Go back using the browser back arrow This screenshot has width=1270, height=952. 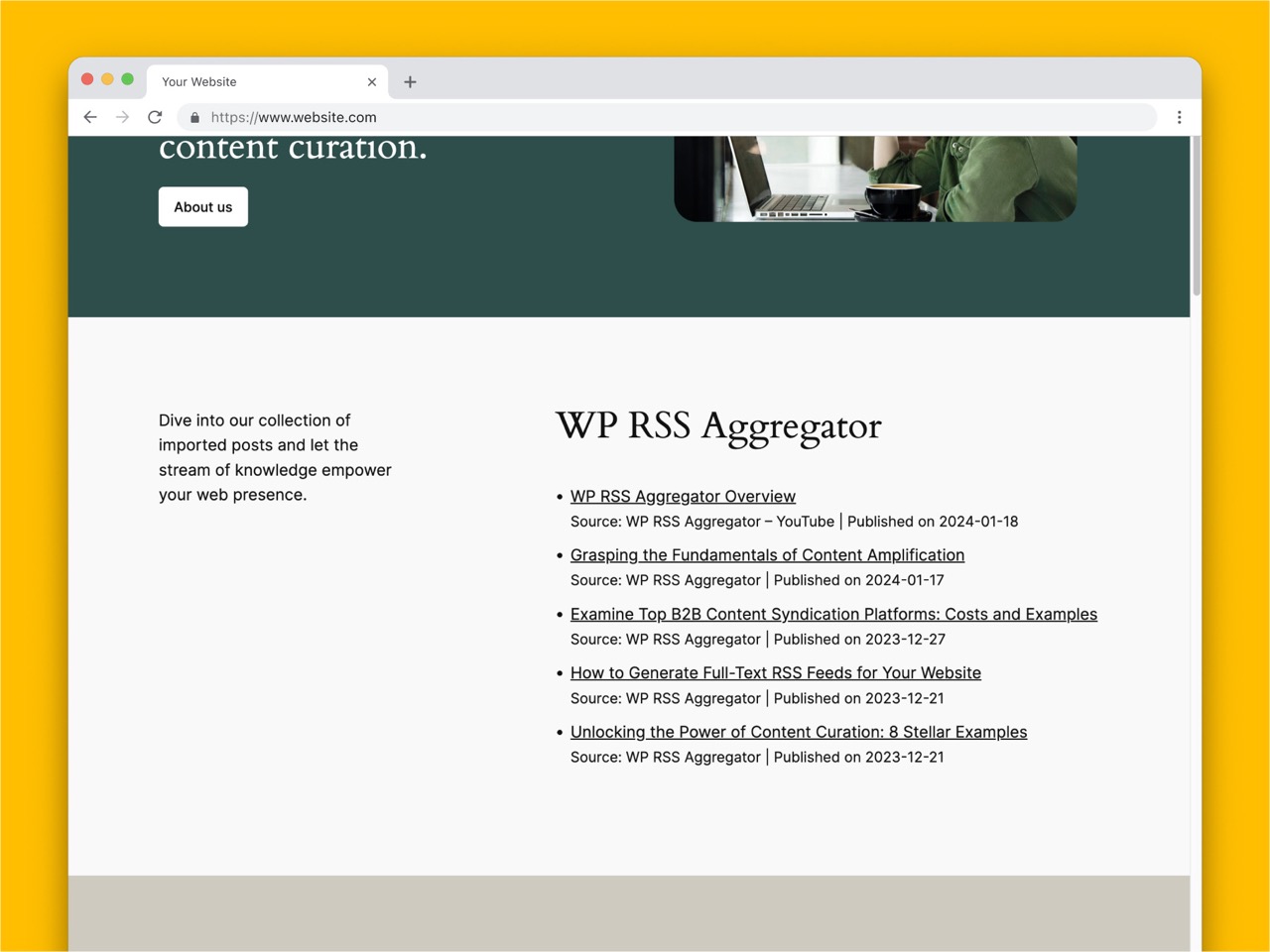pos(90,117)
